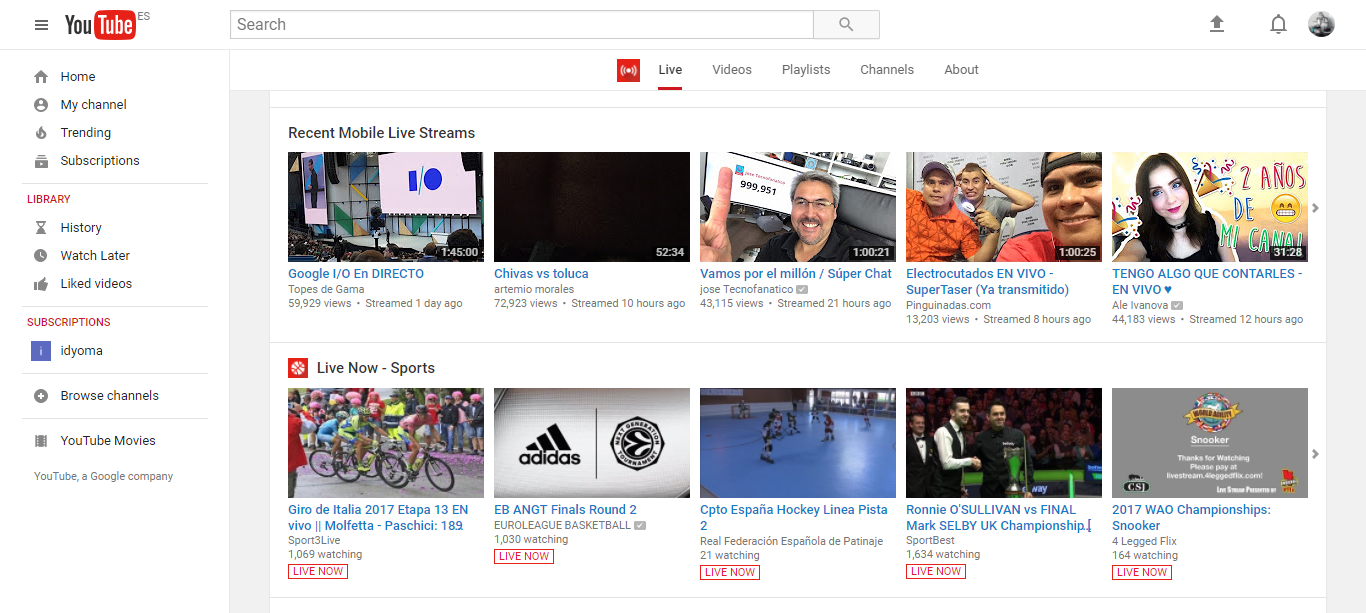The width and height of the screenshot is (1366, 613).
Task: Open SportBest channel
Action: [930, 541]
